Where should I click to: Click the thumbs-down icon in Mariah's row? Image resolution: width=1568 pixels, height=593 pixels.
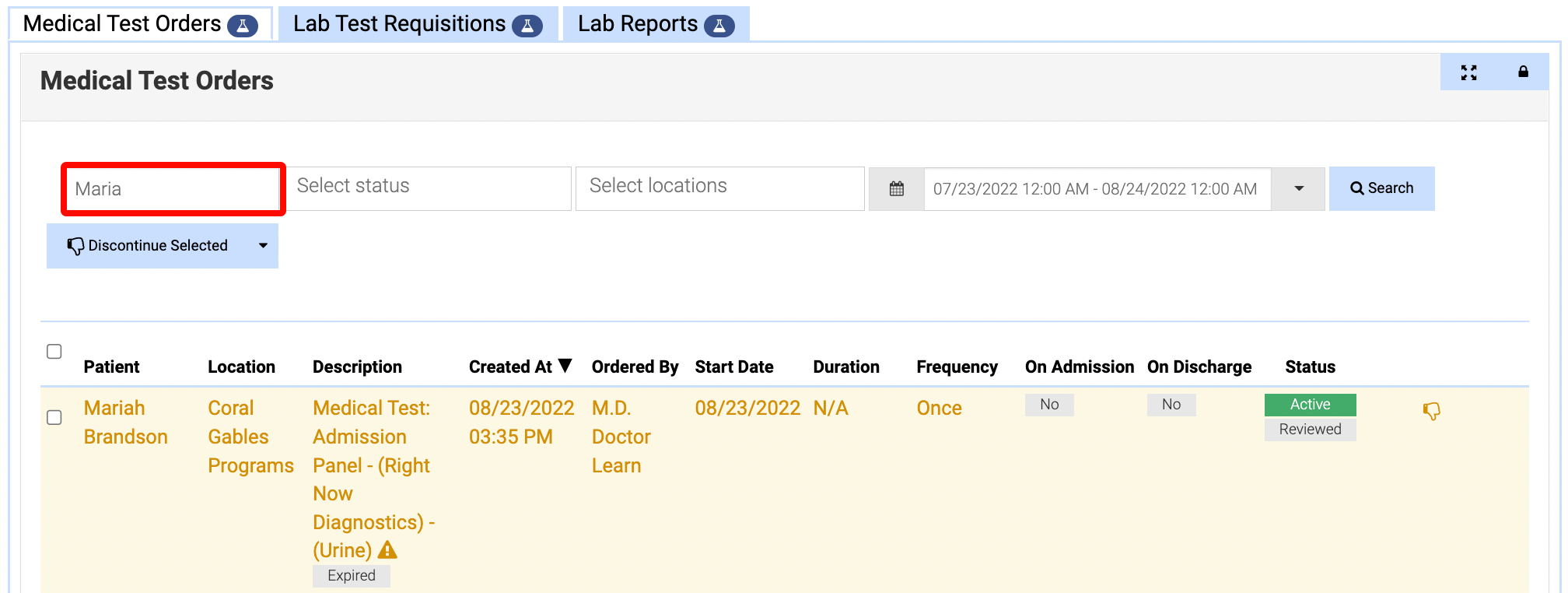point(1431,410)
